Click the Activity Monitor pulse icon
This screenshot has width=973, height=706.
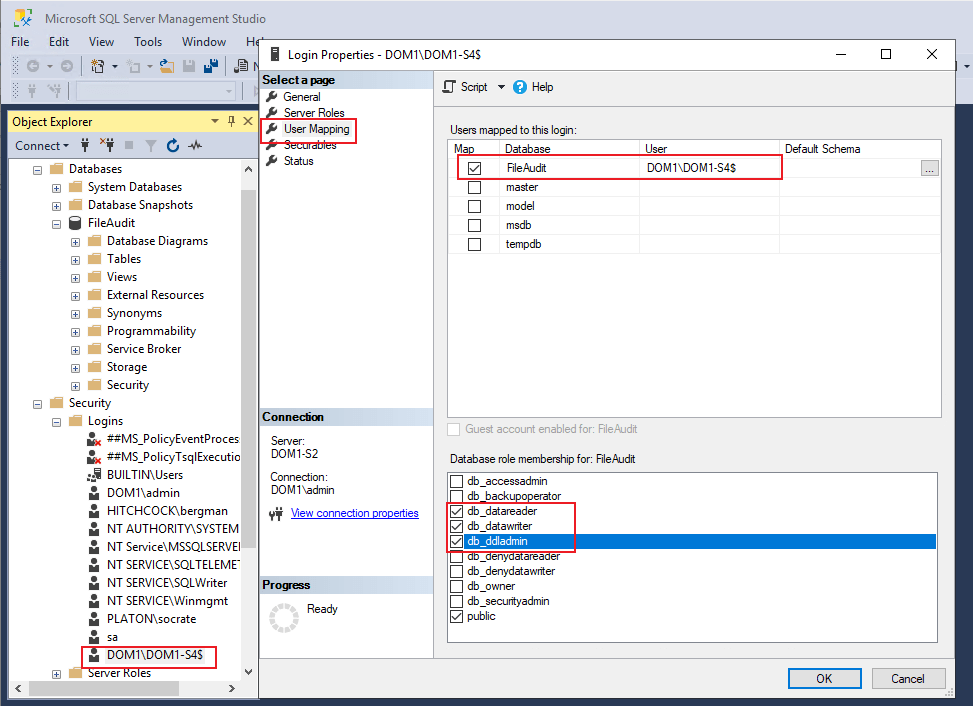click(x=195, y=146)
